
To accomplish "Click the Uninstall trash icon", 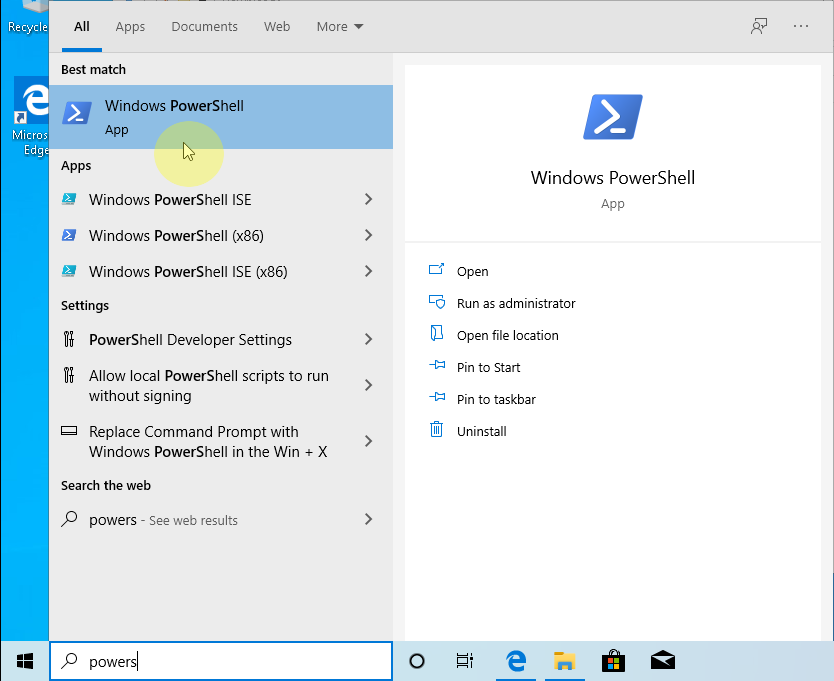I will click(436, 429).
